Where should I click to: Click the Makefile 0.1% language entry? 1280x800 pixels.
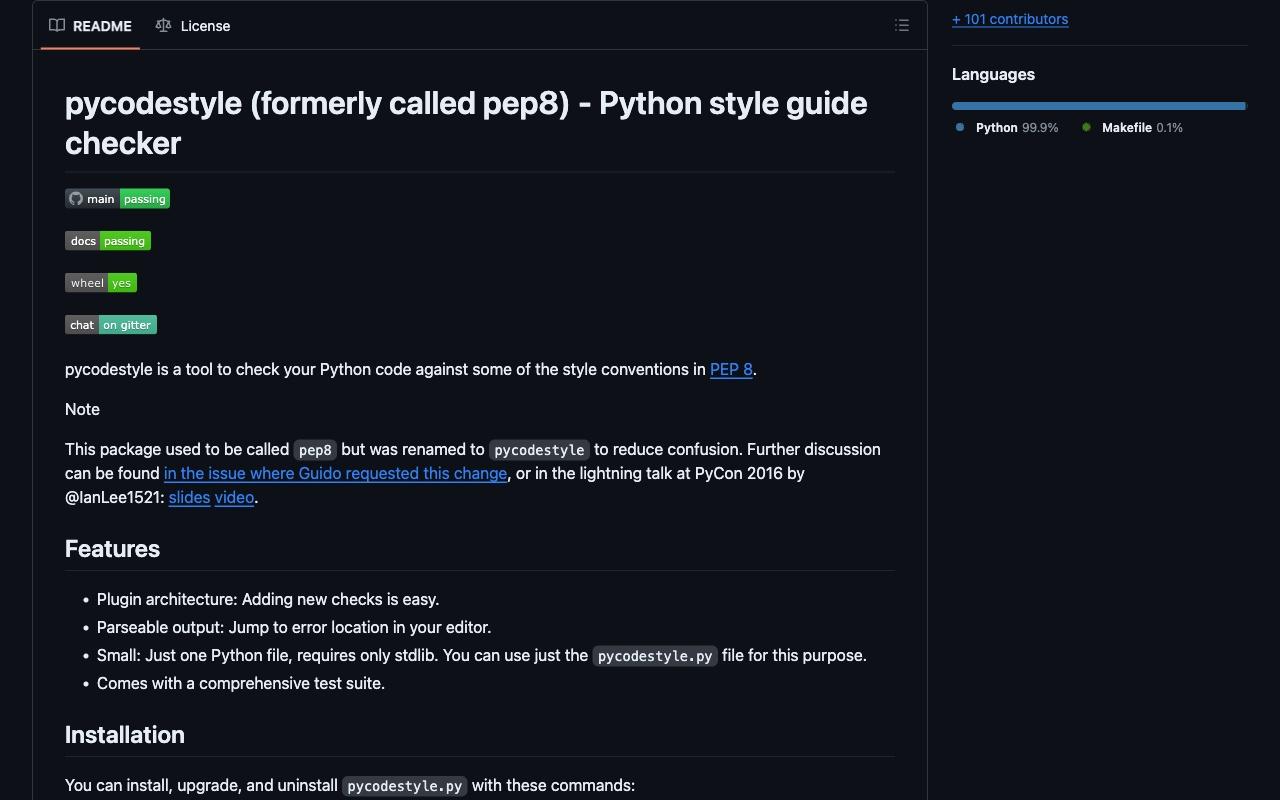[1132, 128]
